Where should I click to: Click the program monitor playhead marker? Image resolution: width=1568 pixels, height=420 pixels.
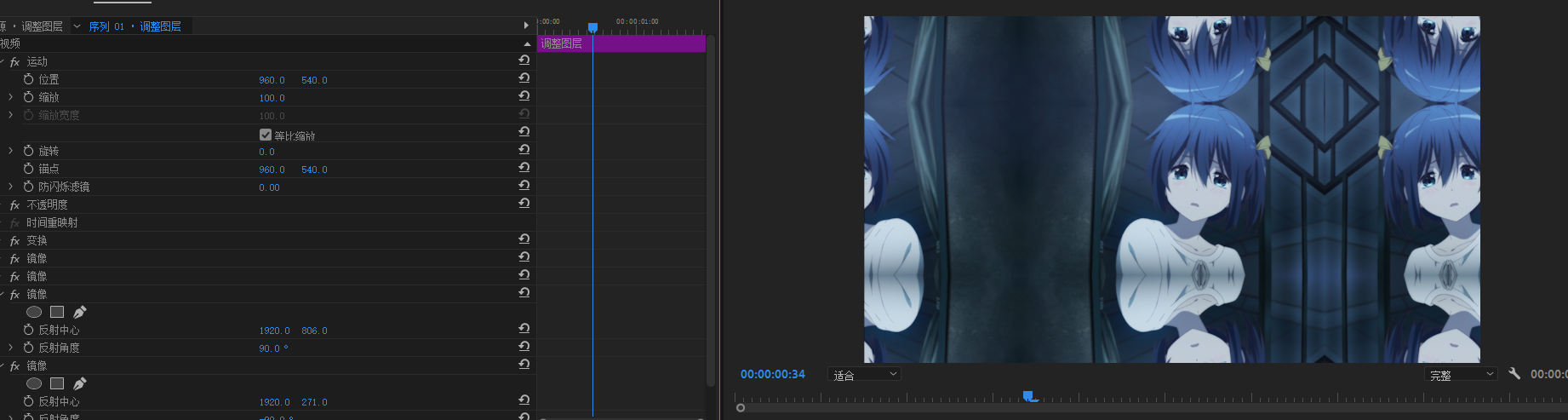[1028, 396]
